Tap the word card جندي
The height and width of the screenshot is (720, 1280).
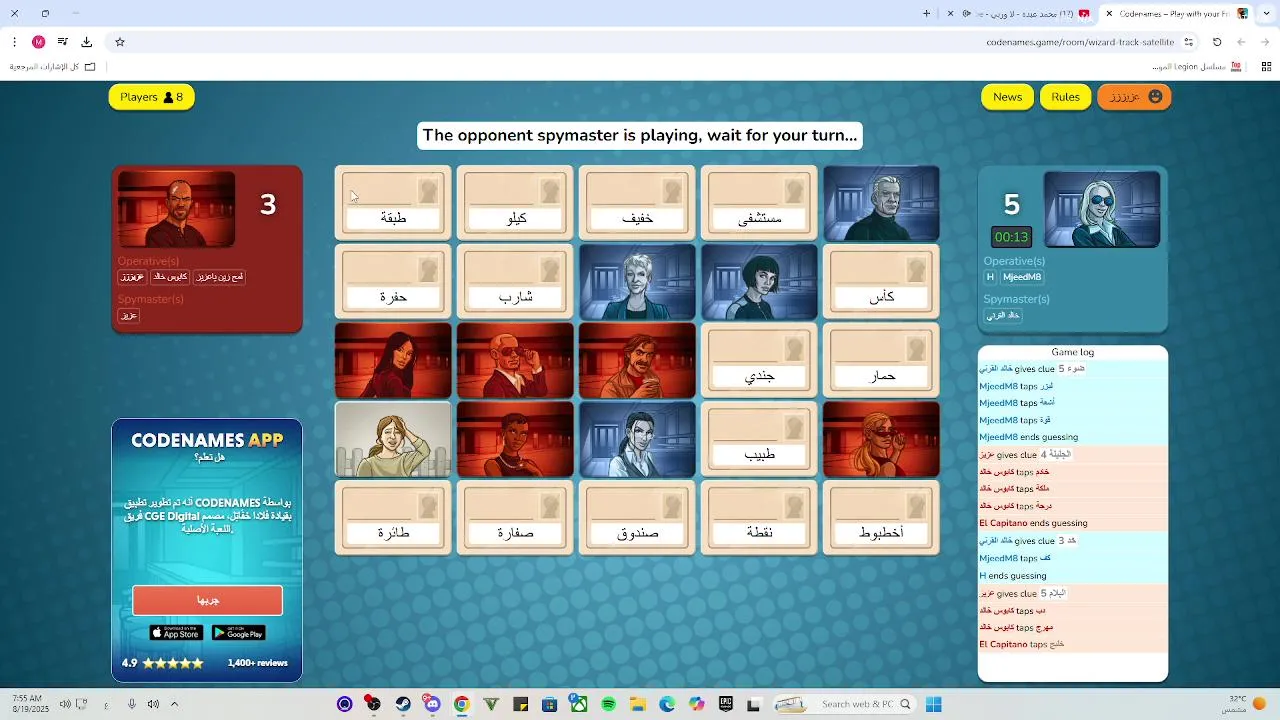pos(759,361)
